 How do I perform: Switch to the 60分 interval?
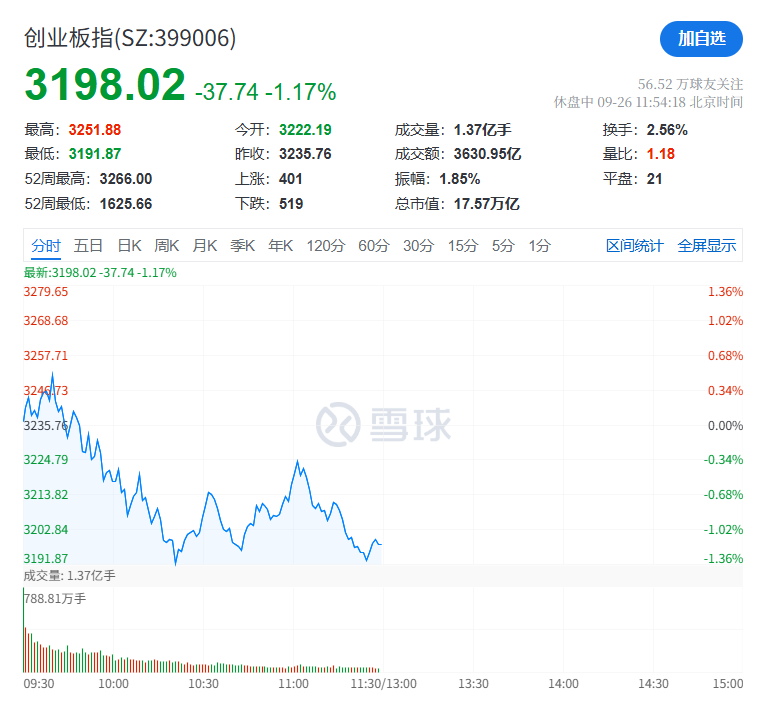click(x=373, y=246)
